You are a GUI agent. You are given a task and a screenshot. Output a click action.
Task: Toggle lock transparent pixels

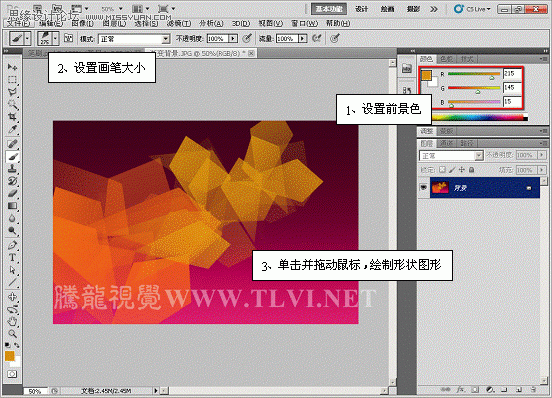click(x=442, y=170)
